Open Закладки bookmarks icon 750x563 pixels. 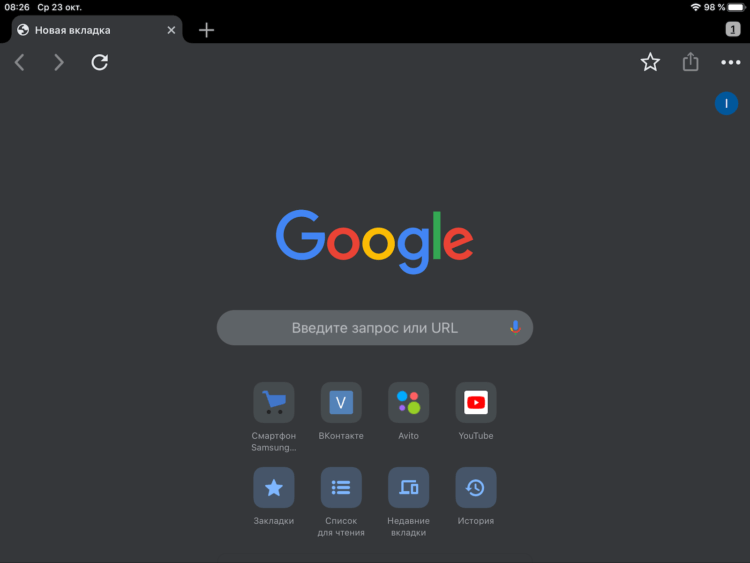point(274,487)
